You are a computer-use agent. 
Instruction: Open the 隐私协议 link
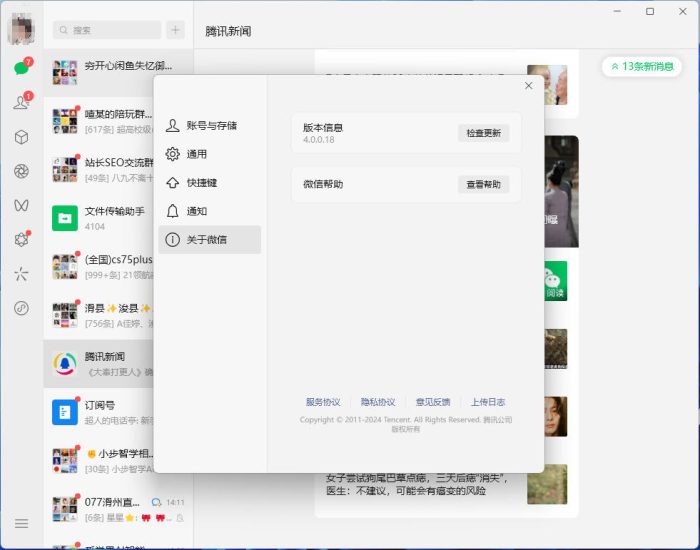[378, 402]
